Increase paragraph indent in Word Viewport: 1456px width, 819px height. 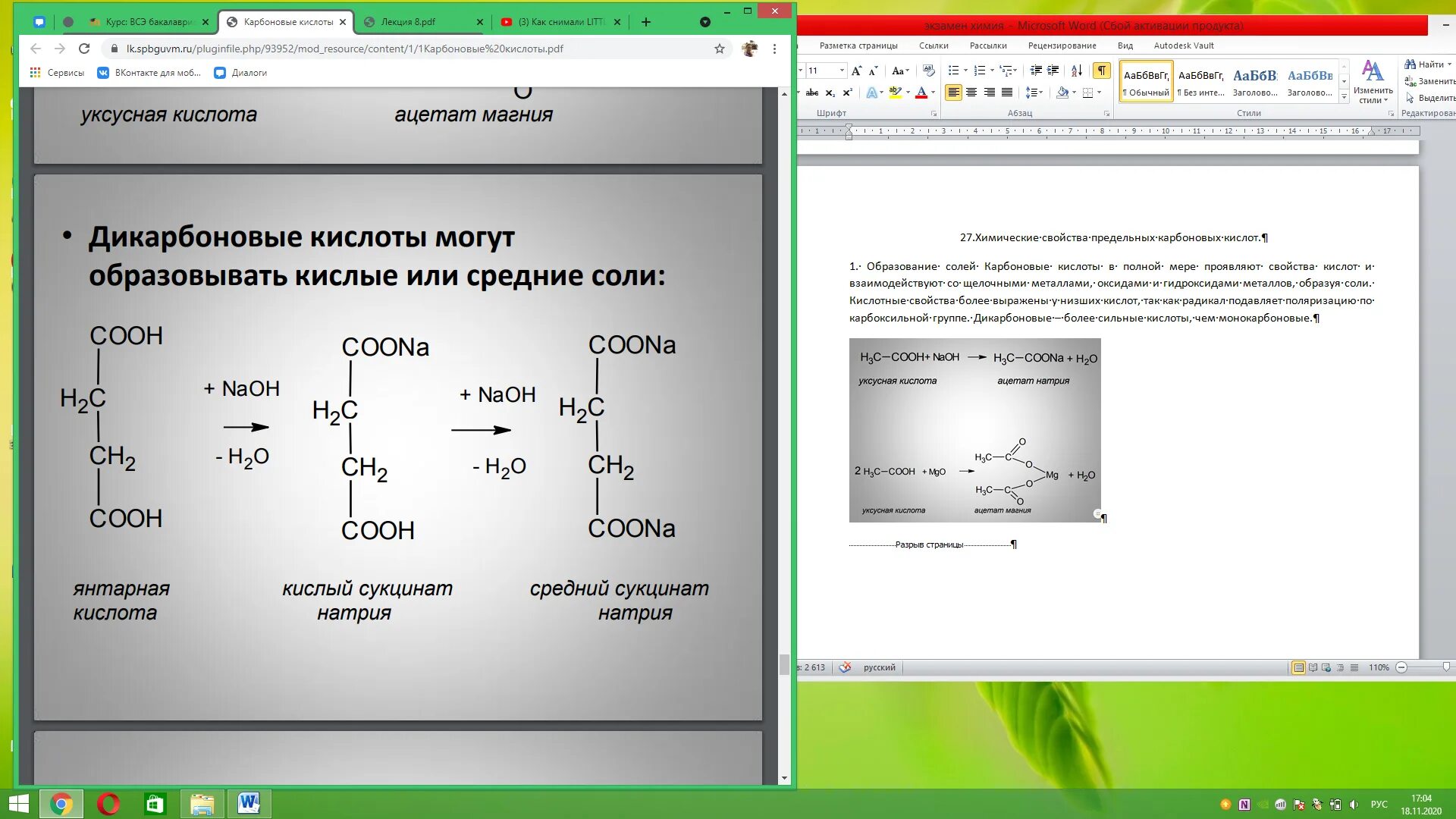(1053, 71)
